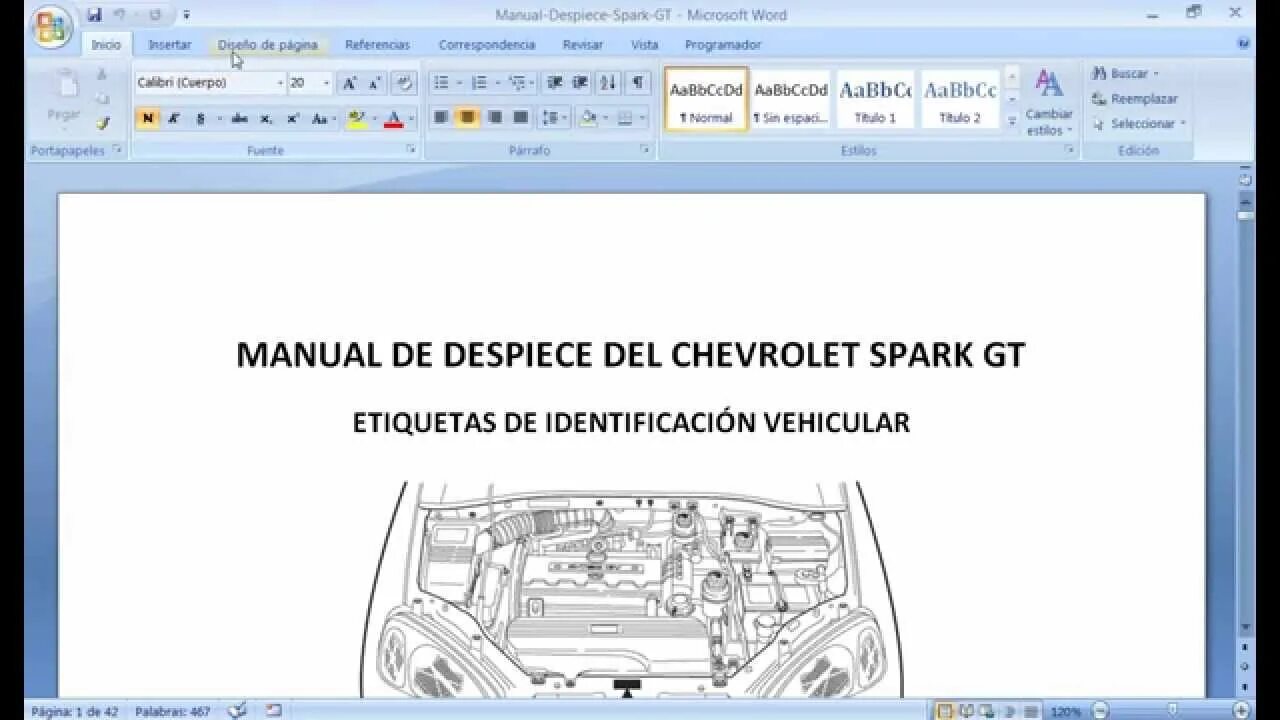1280x720 pixels.
Task: Click the Buscar find button
Action: coord(1126,74)
